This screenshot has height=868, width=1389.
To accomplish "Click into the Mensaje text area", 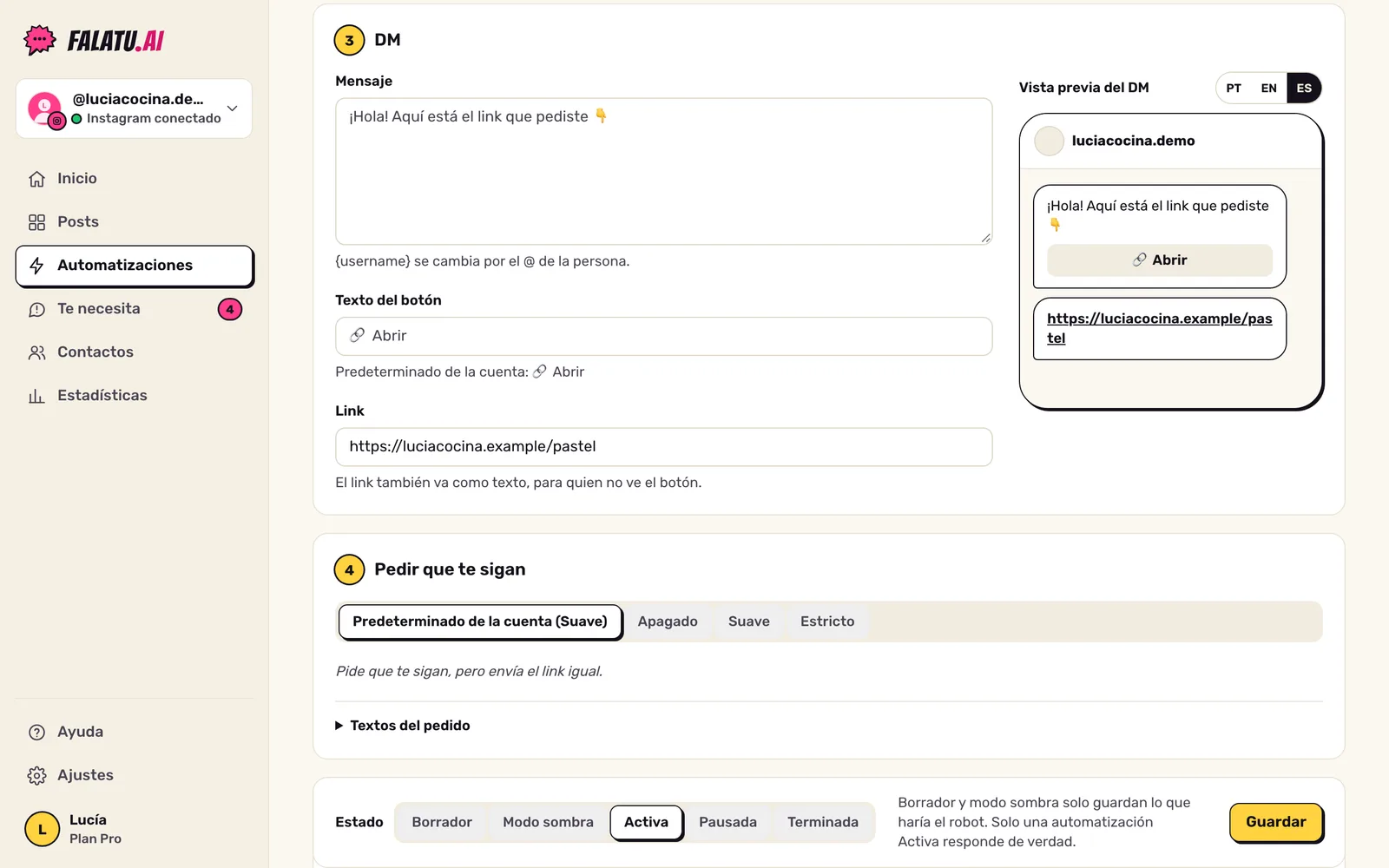I will (664, 171).
